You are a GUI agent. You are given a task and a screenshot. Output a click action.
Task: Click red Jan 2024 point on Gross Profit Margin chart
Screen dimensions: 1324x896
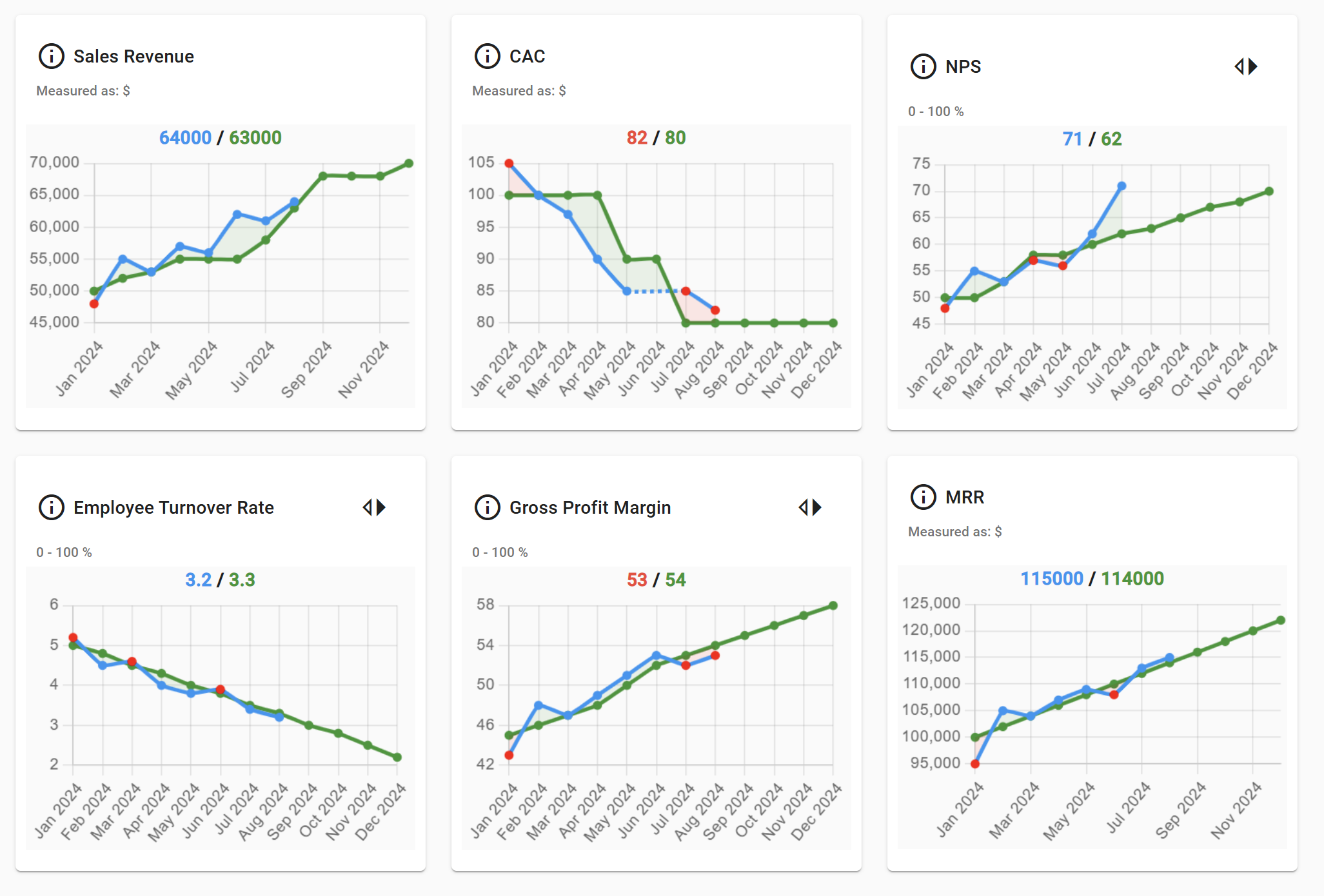point(509,755)
